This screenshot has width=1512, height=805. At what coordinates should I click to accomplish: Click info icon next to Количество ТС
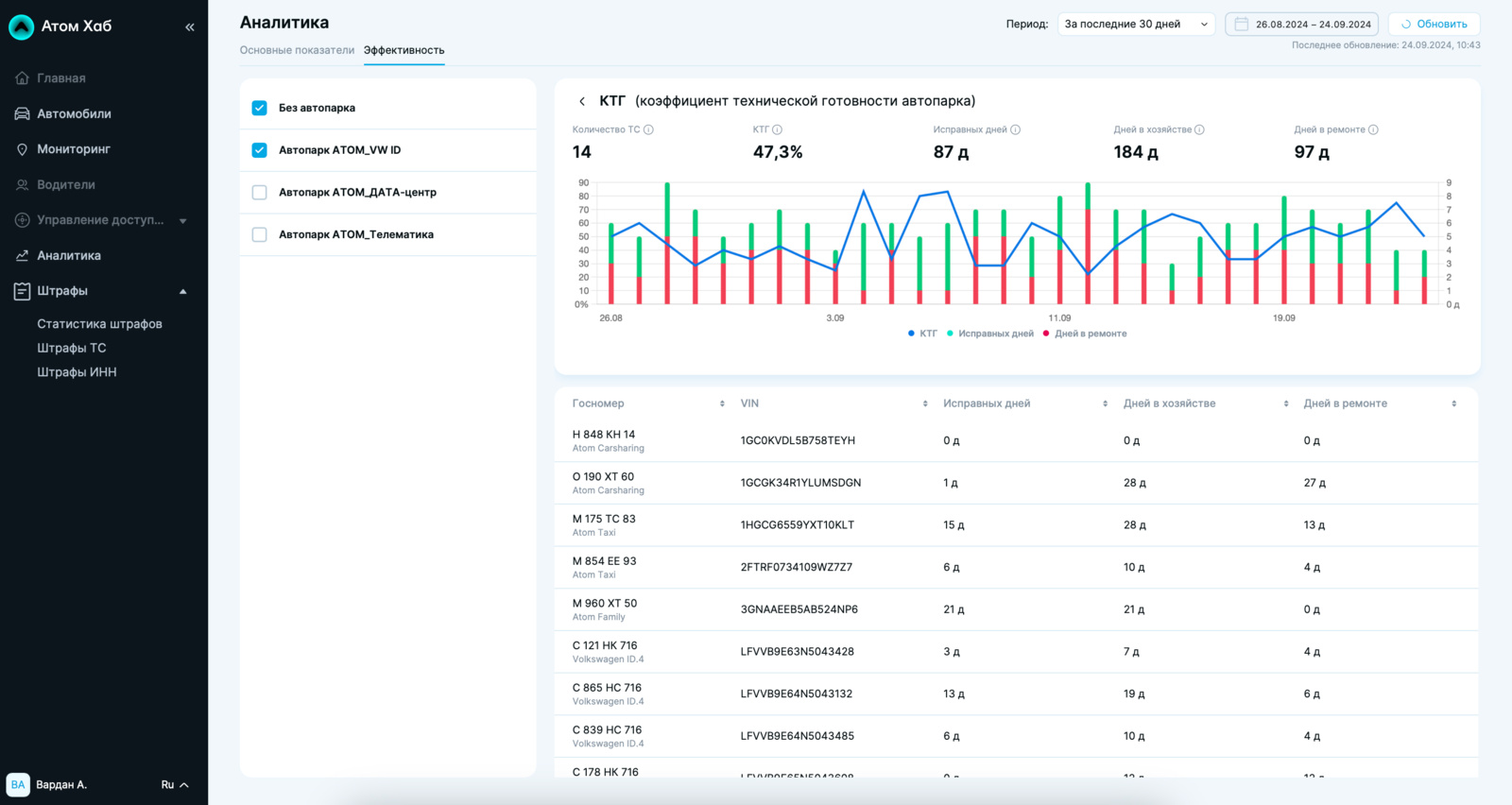(x=648, y=129)
